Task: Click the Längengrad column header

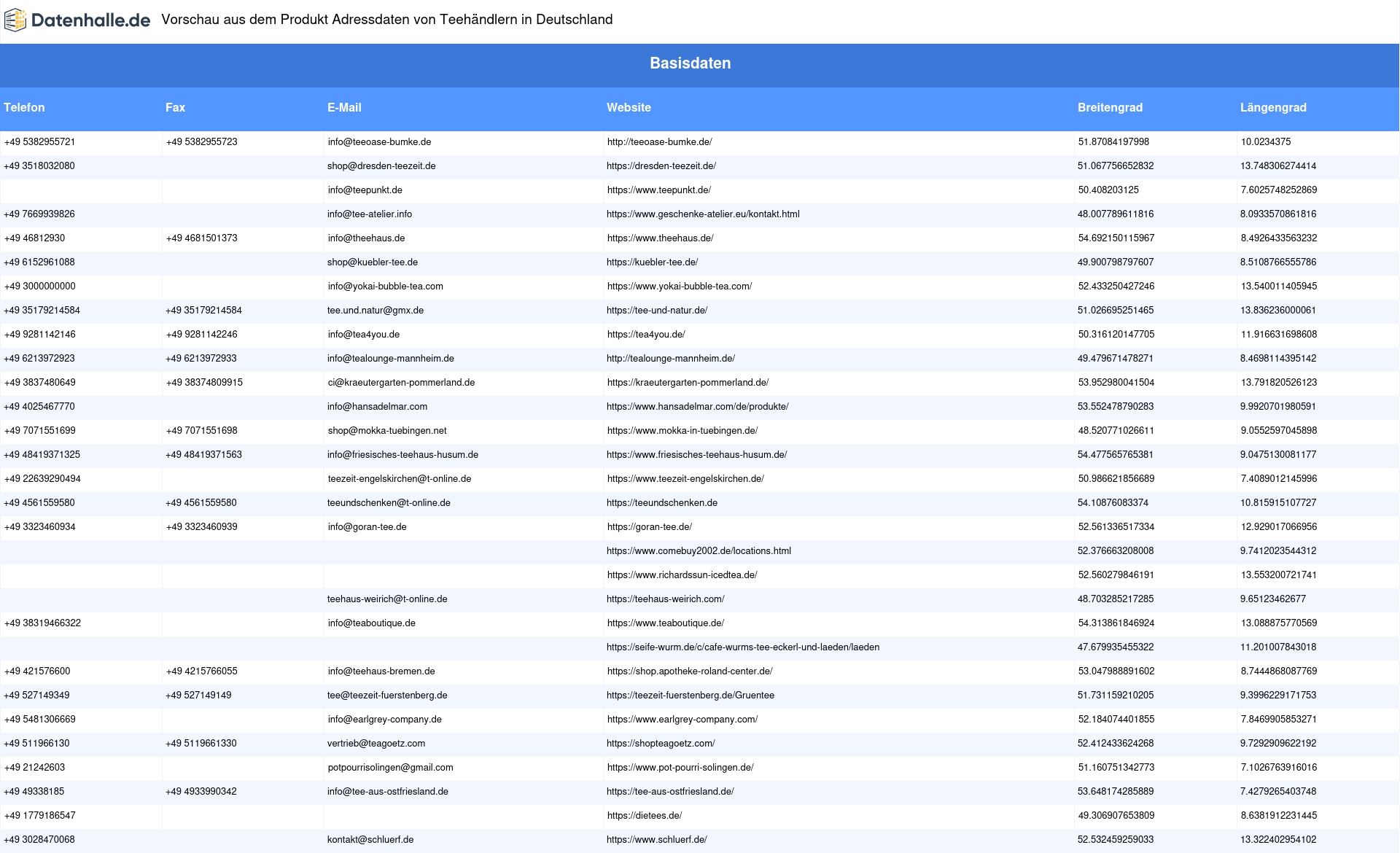Action: (x=1273, y=107)
